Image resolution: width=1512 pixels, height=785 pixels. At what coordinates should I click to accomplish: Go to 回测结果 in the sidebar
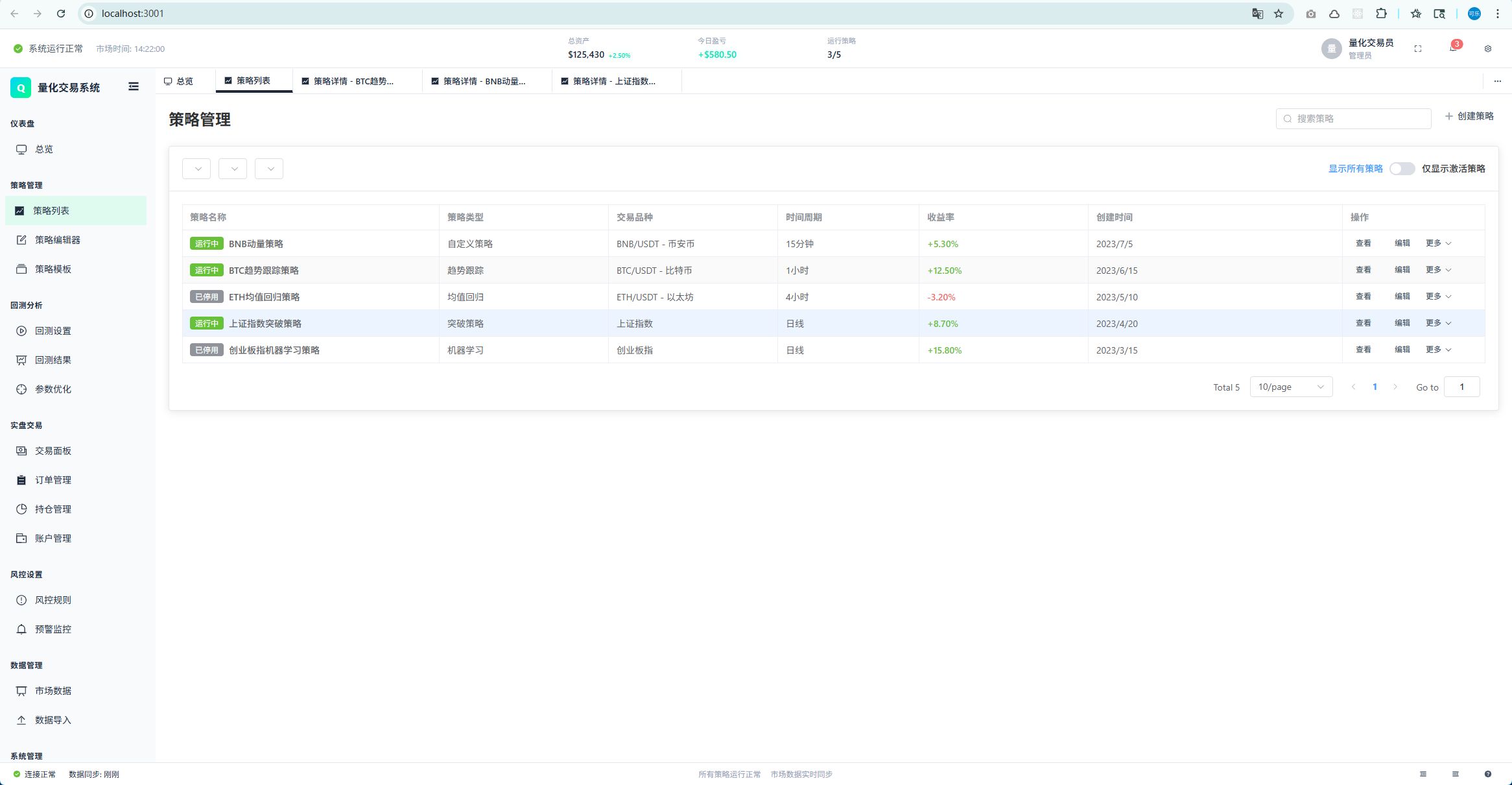pyautogui.click(x=76, y=360)
